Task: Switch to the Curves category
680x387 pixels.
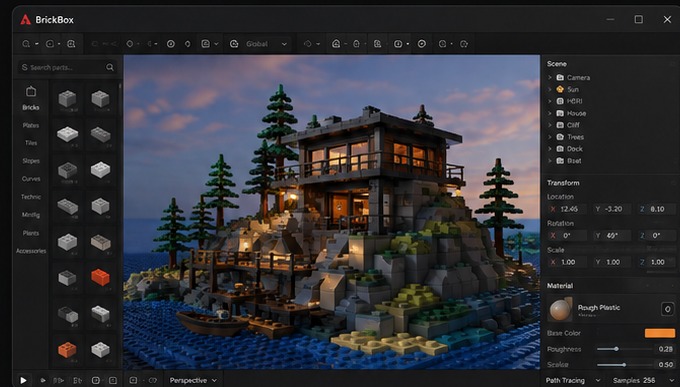Action: [x=31, y=179]
